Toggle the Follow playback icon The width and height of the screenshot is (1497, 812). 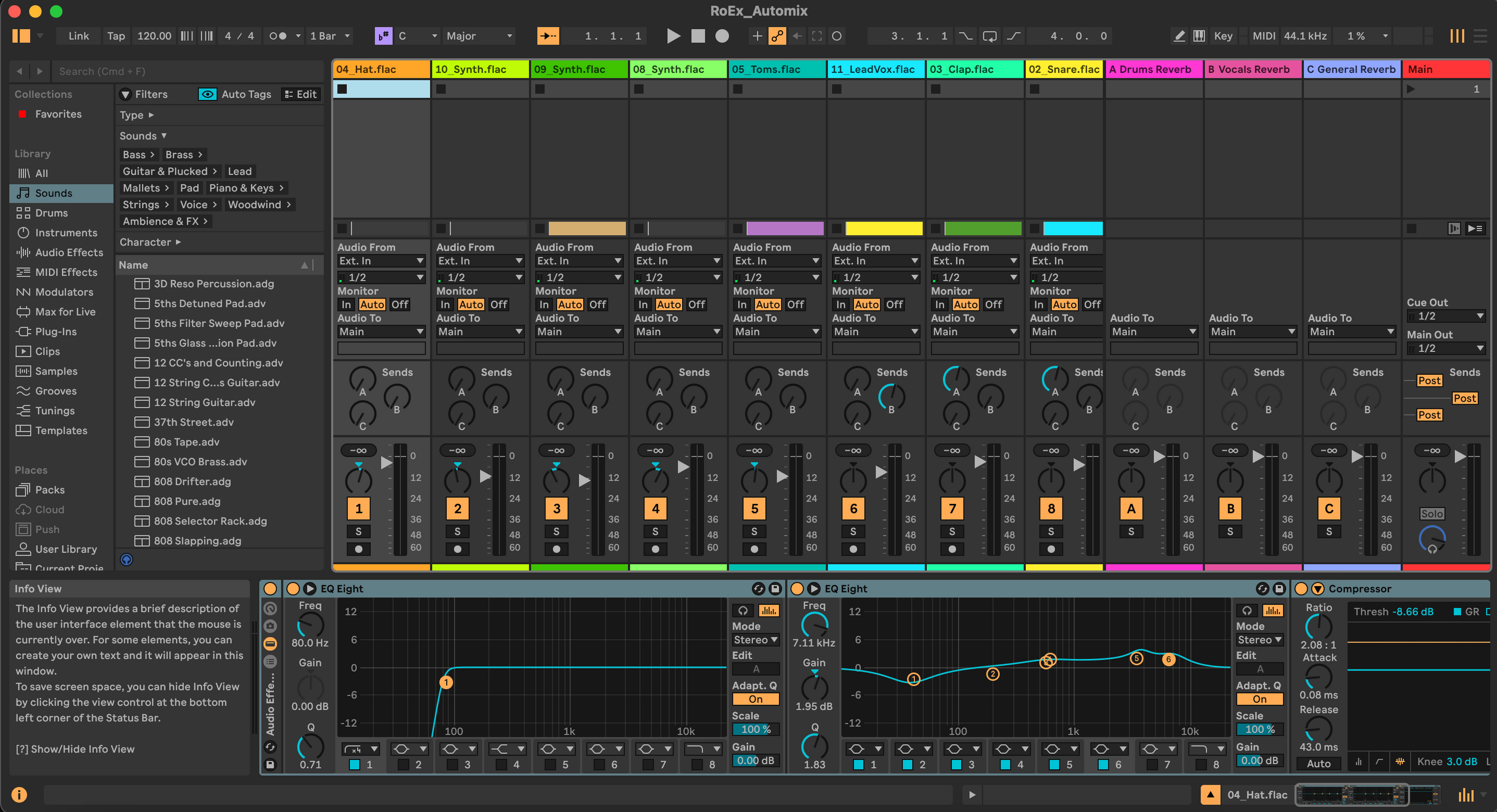pos(548,36)
